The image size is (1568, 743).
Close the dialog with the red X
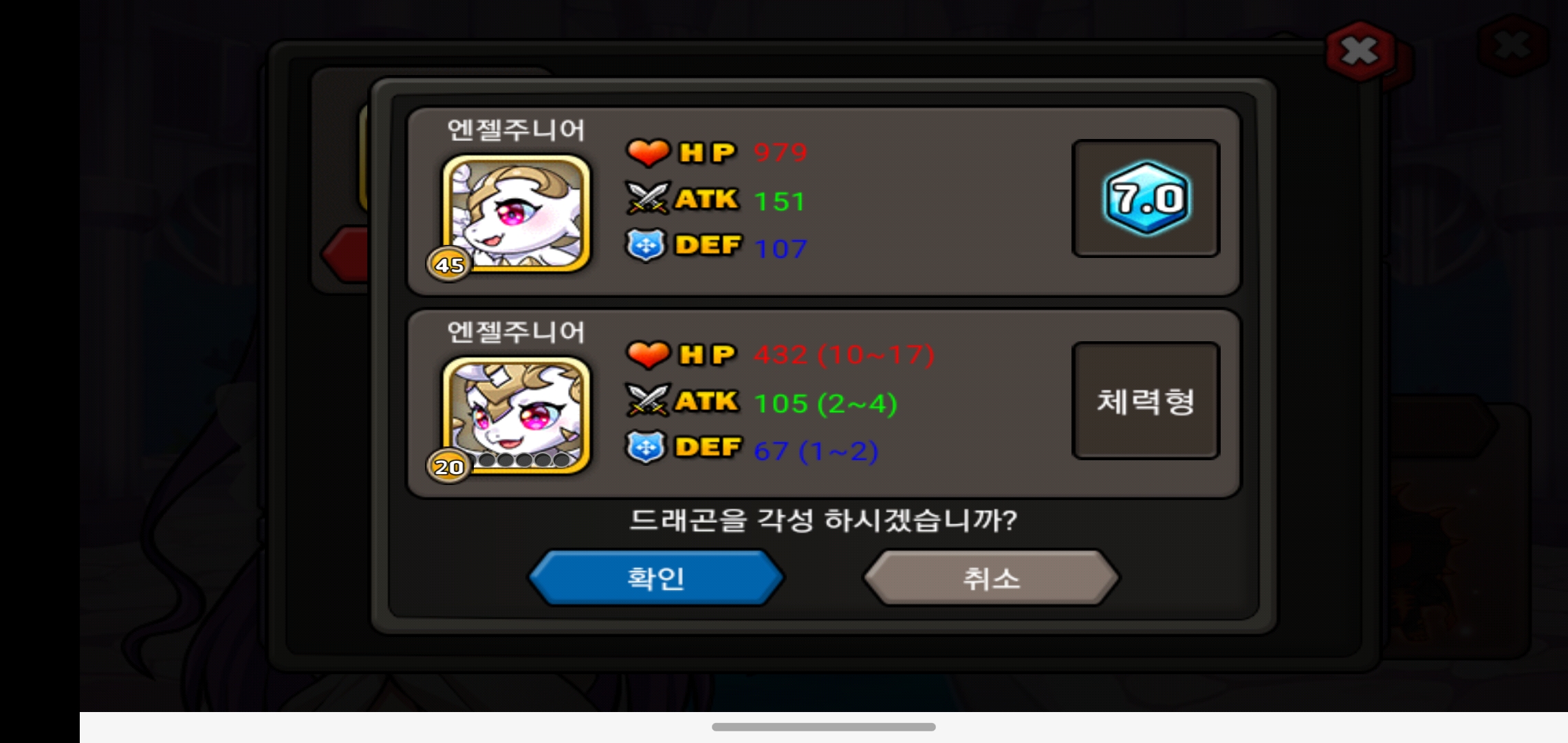[1360, 50]
